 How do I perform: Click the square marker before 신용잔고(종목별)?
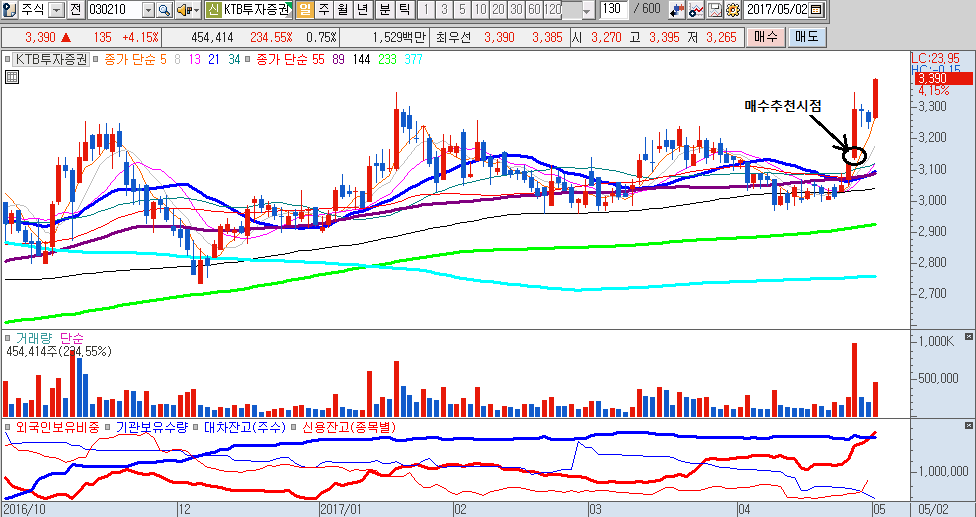(294, 427)
